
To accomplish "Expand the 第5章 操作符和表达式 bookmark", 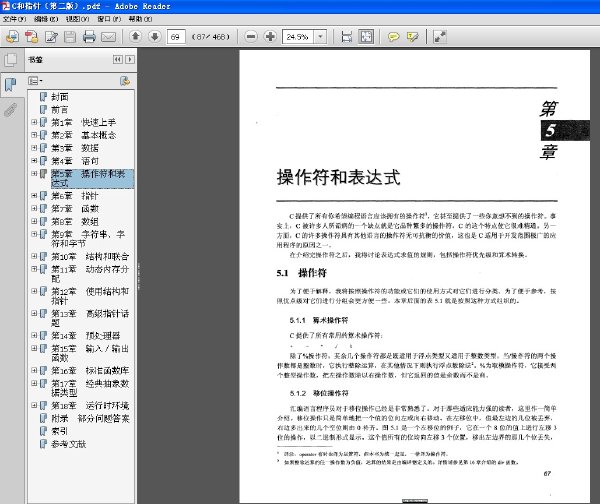I will point(34,173).
